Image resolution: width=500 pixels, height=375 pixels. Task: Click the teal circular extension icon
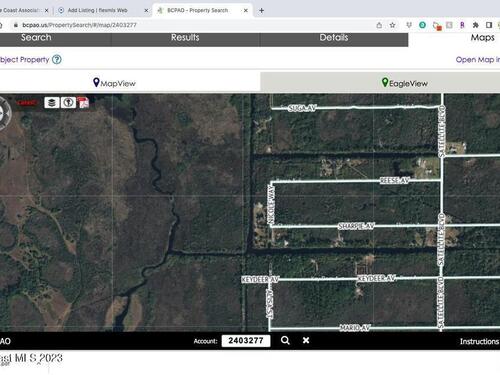tap(422, 25)
